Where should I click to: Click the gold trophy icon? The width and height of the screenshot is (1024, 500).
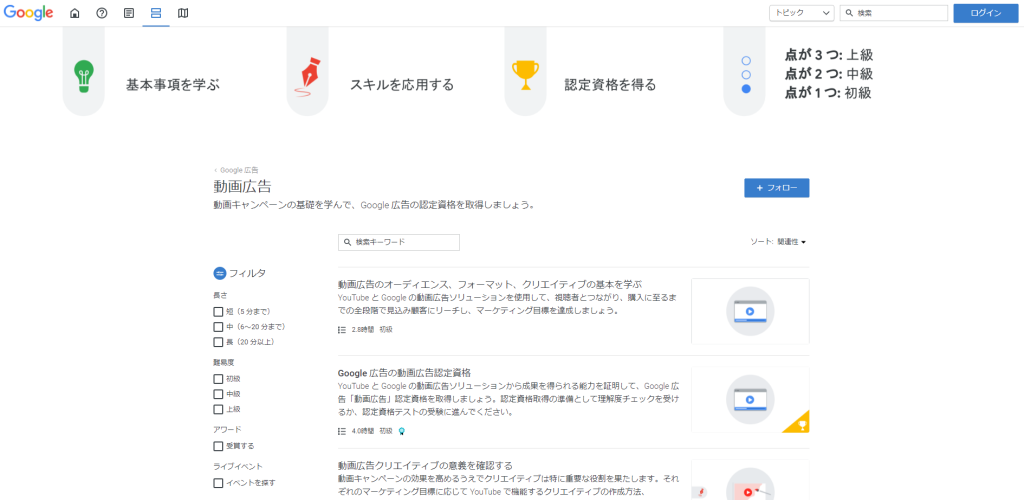[x=526, y=76]
